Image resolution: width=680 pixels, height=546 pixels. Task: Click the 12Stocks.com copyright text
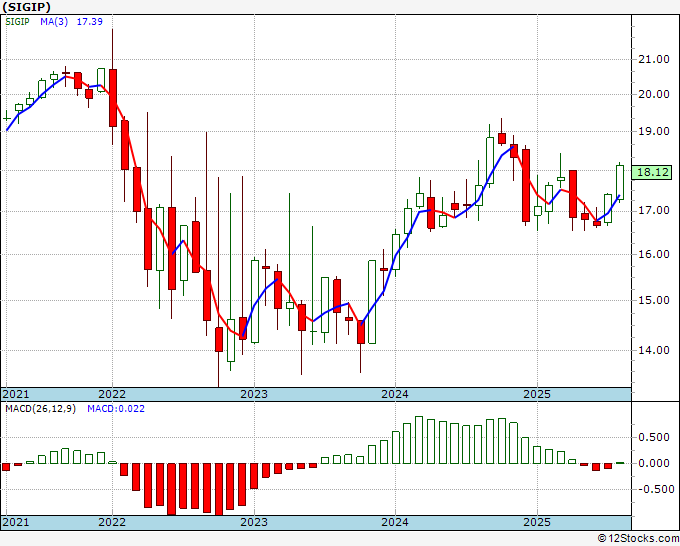(x=638, y=539)
